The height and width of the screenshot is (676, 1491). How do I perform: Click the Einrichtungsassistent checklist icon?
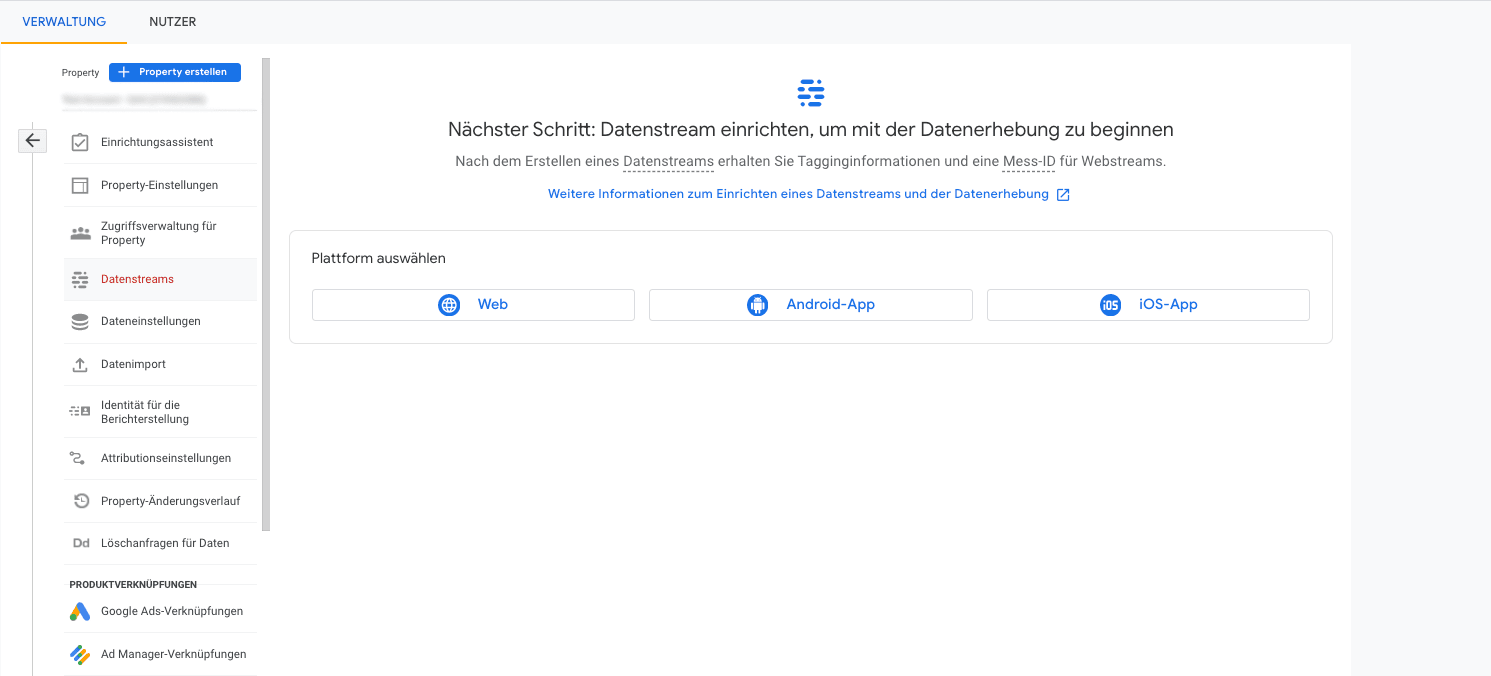80,143
